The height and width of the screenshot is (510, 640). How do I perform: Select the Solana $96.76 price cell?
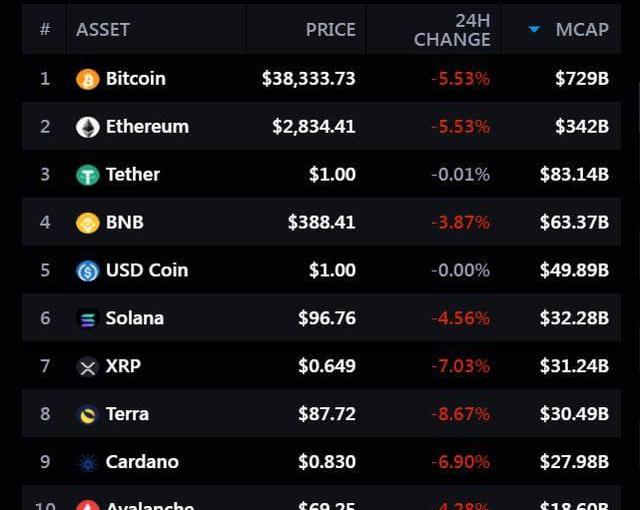(x=327, y=318)
